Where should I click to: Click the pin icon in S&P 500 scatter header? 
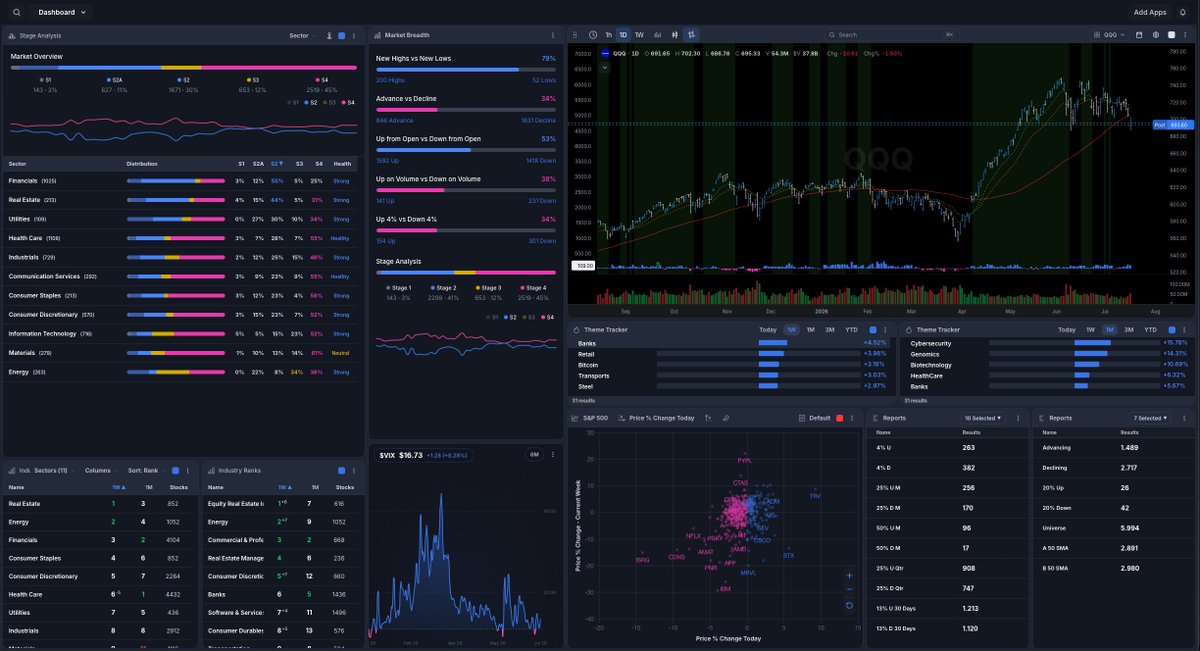726,418
